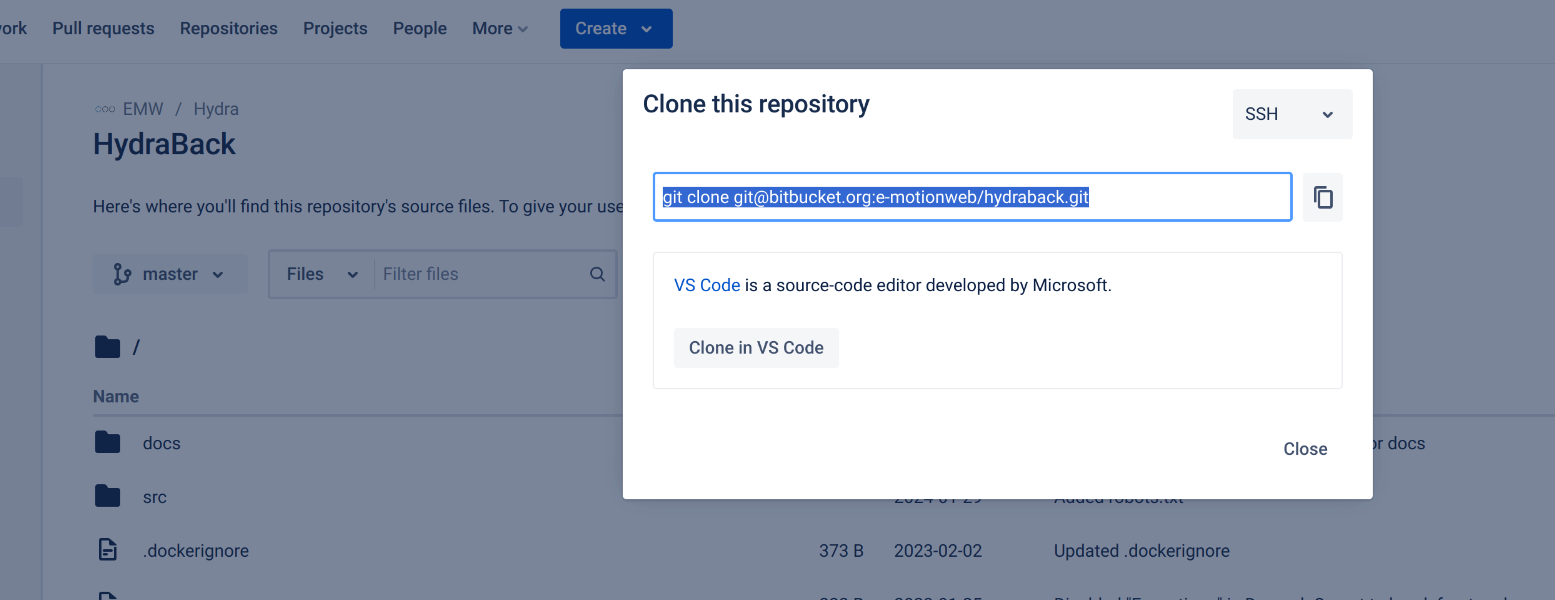Click the git clone URL text field

[971, 198]
